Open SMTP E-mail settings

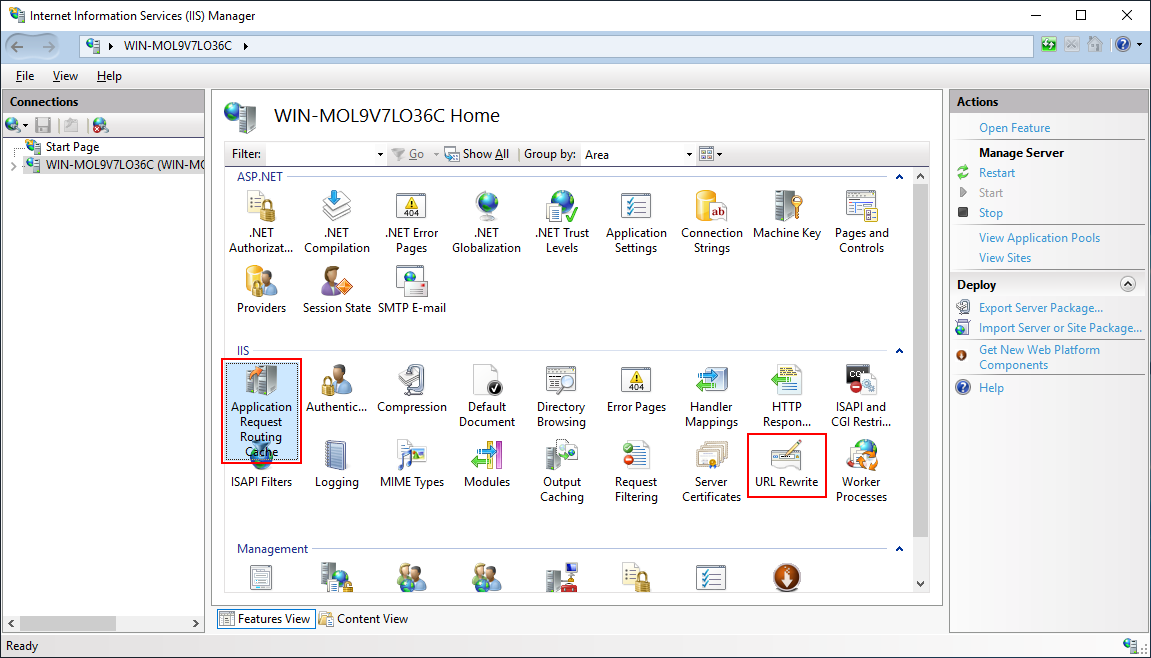click(411, 290)
